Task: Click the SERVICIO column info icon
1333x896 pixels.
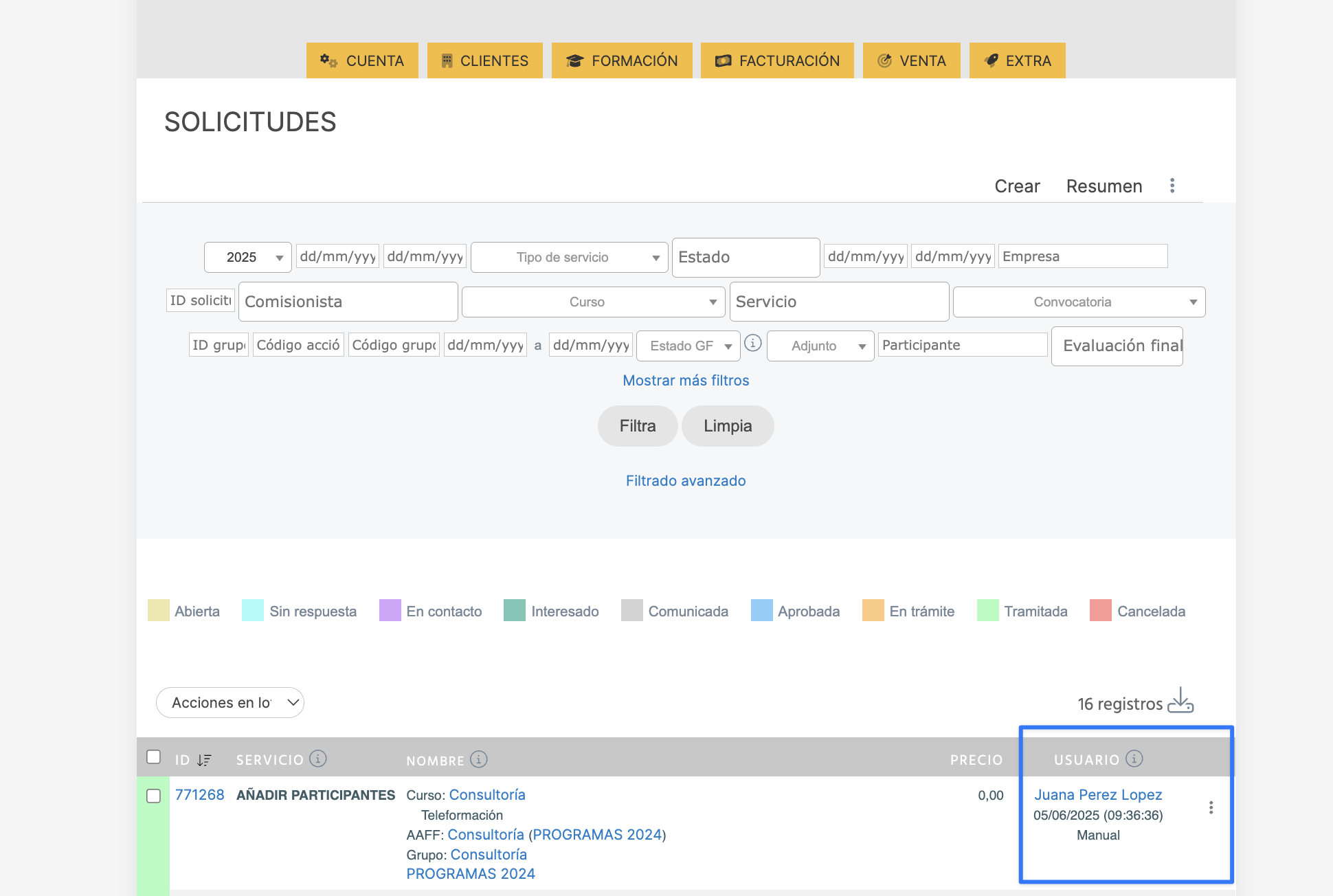Action: (317, 759)
